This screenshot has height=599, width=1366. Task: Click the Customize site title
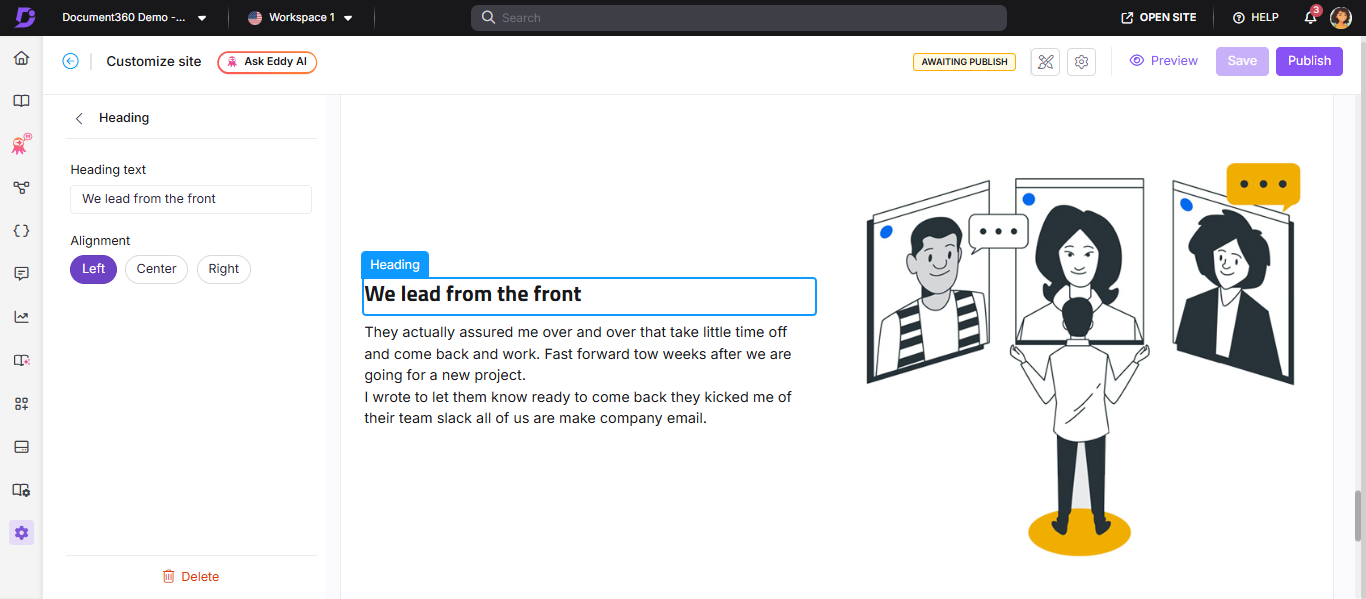pos(154,61)
